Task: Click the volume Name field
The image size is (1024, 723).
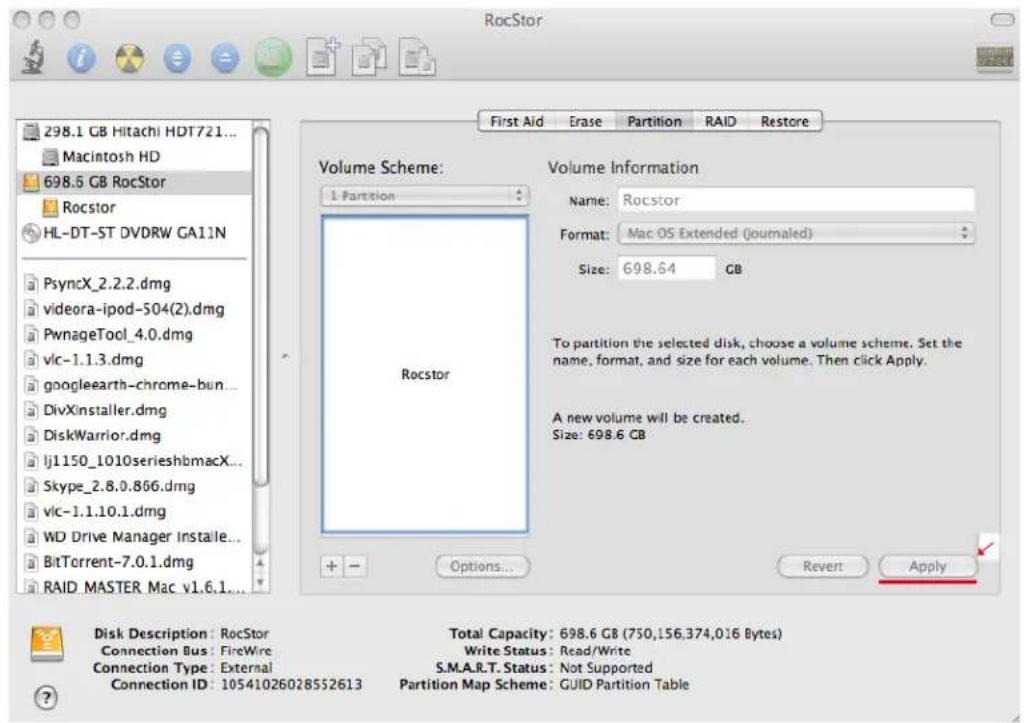Action: (x=796, y=201)
